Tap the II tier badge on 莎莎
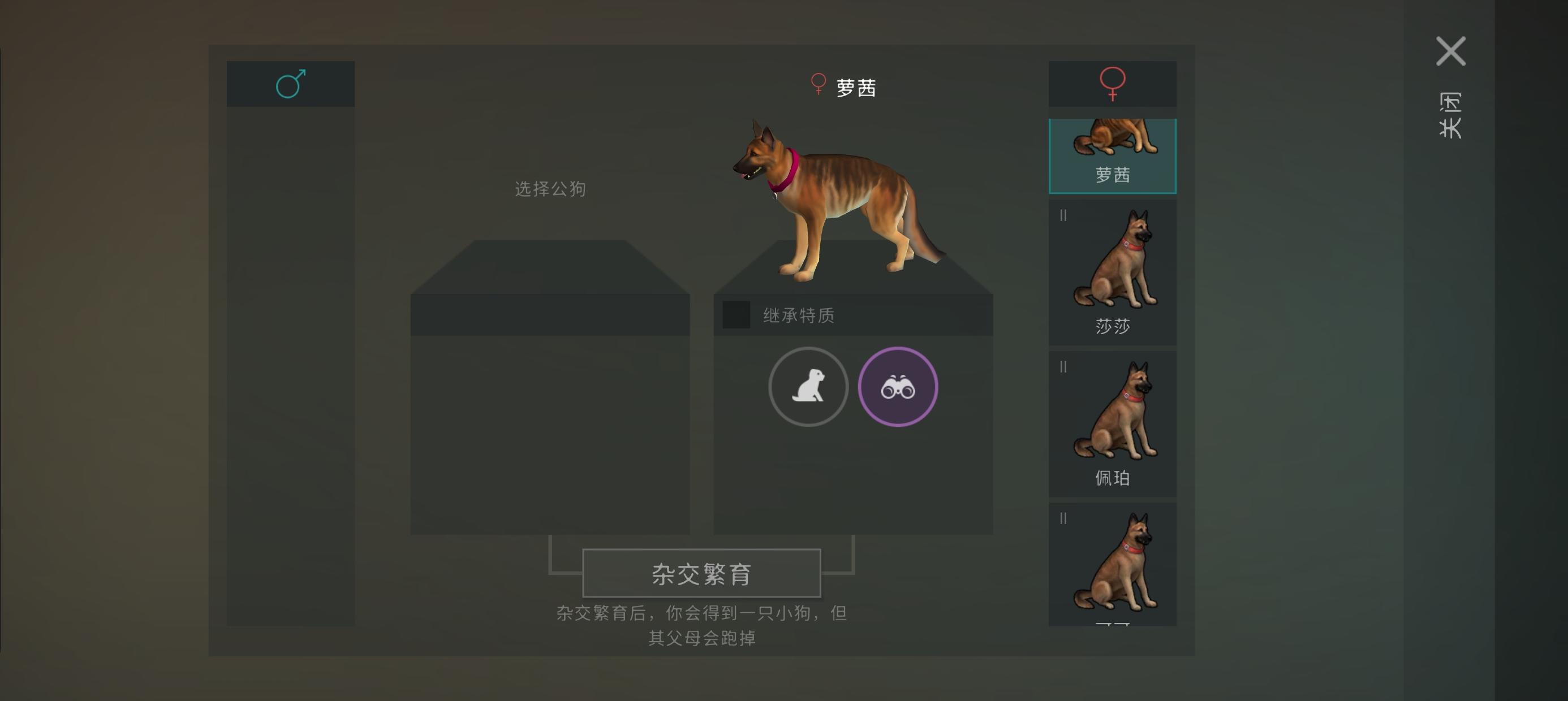Screen dimensions: 1568x701 coord(1063,215)
